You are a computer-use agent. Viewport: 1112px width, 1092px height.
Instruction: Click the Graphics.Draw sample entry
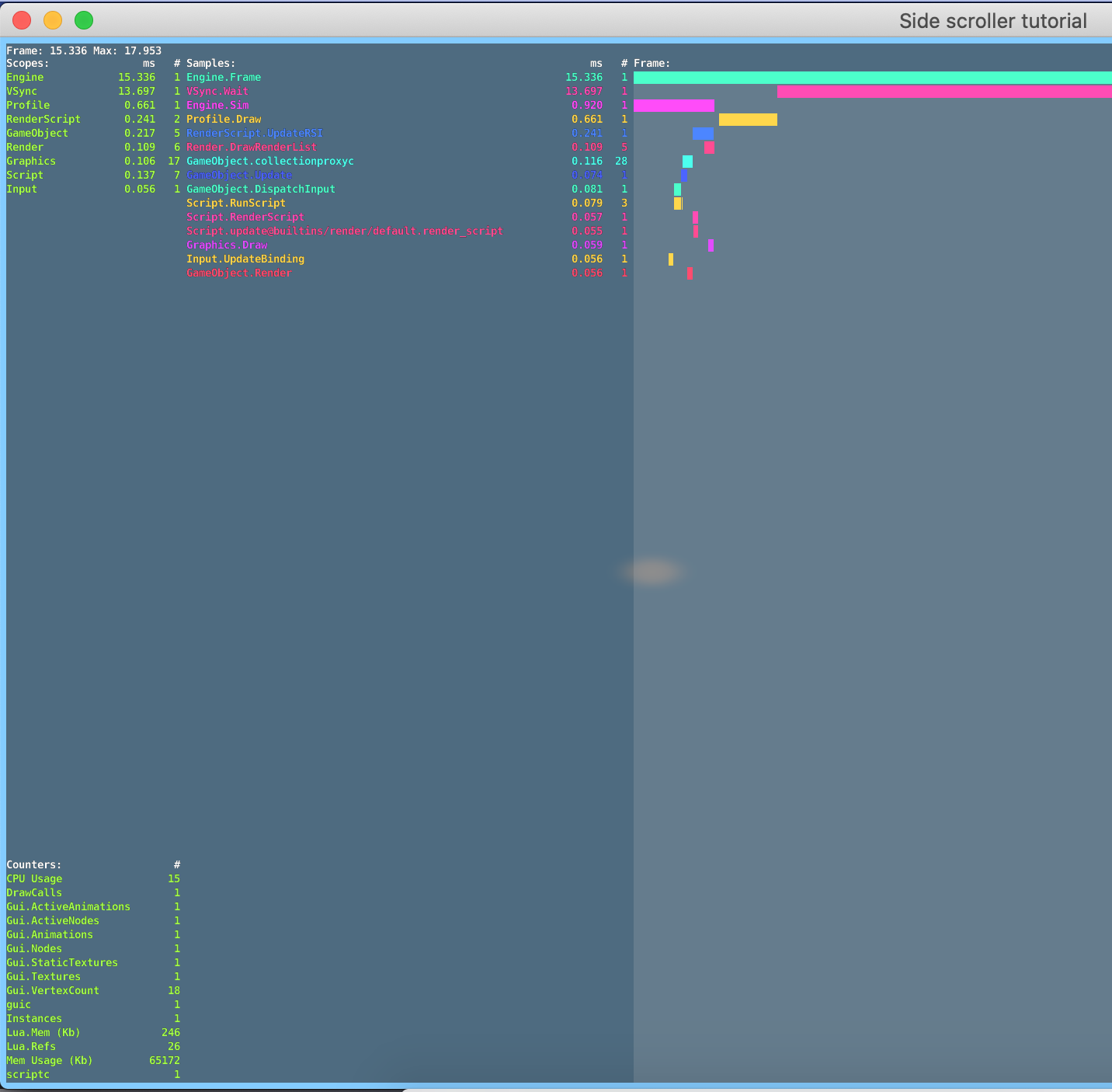click(227, 245)
